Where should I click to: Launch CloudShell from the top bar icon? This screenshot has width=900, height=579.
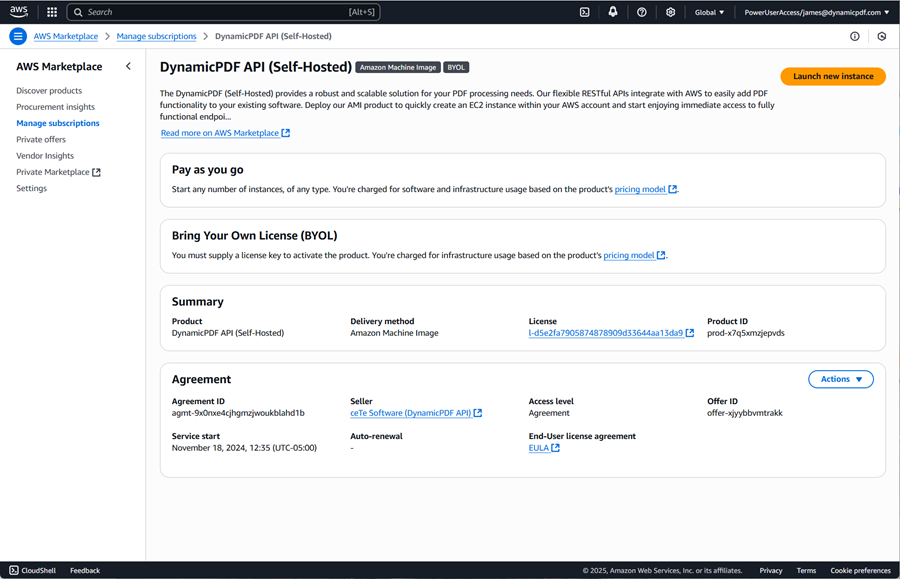(584, 12)
